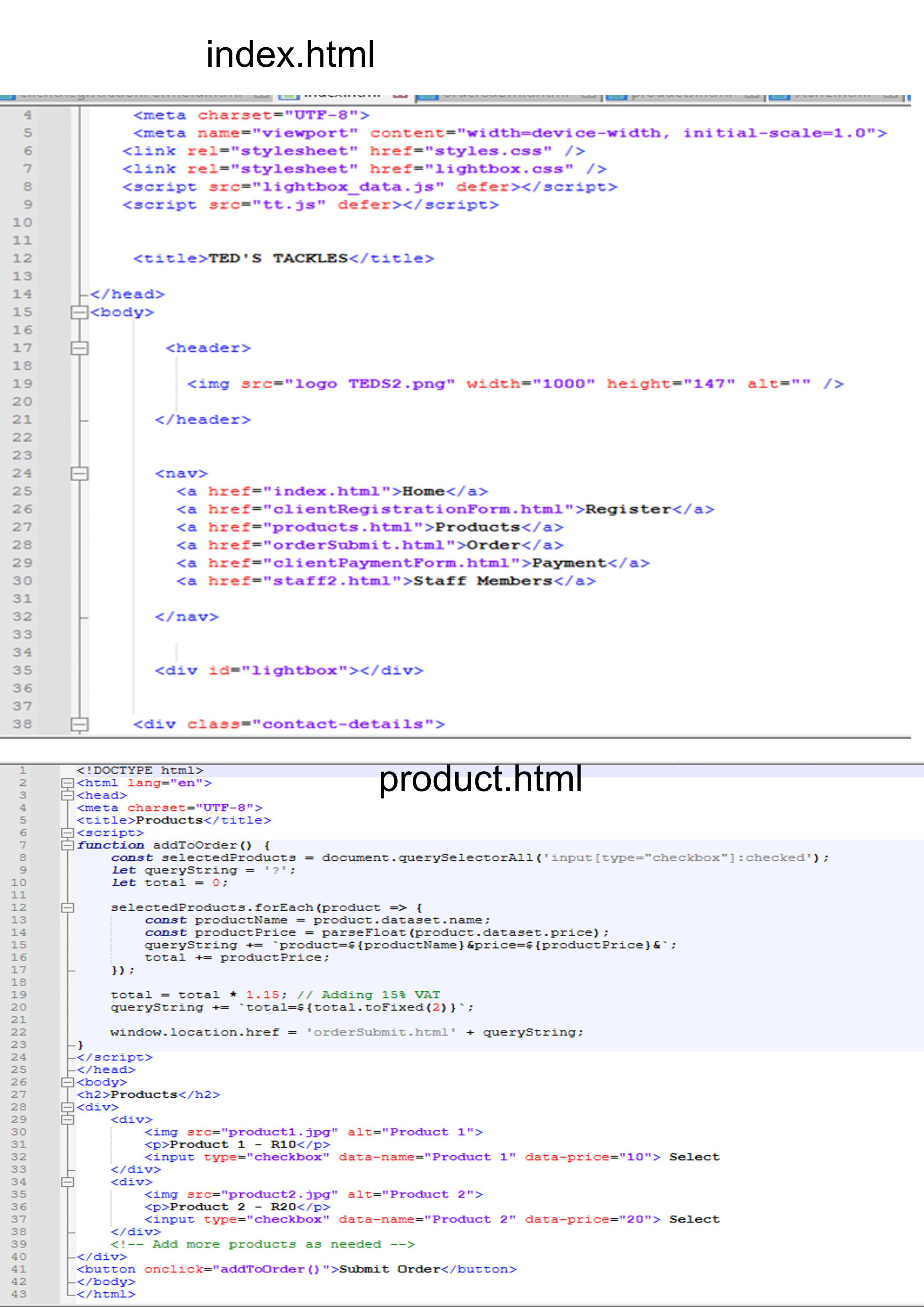Viewport: 924px width, 1307px height.
Task: Collapse the body fold marker at line 15
Action: click(80, 313)
